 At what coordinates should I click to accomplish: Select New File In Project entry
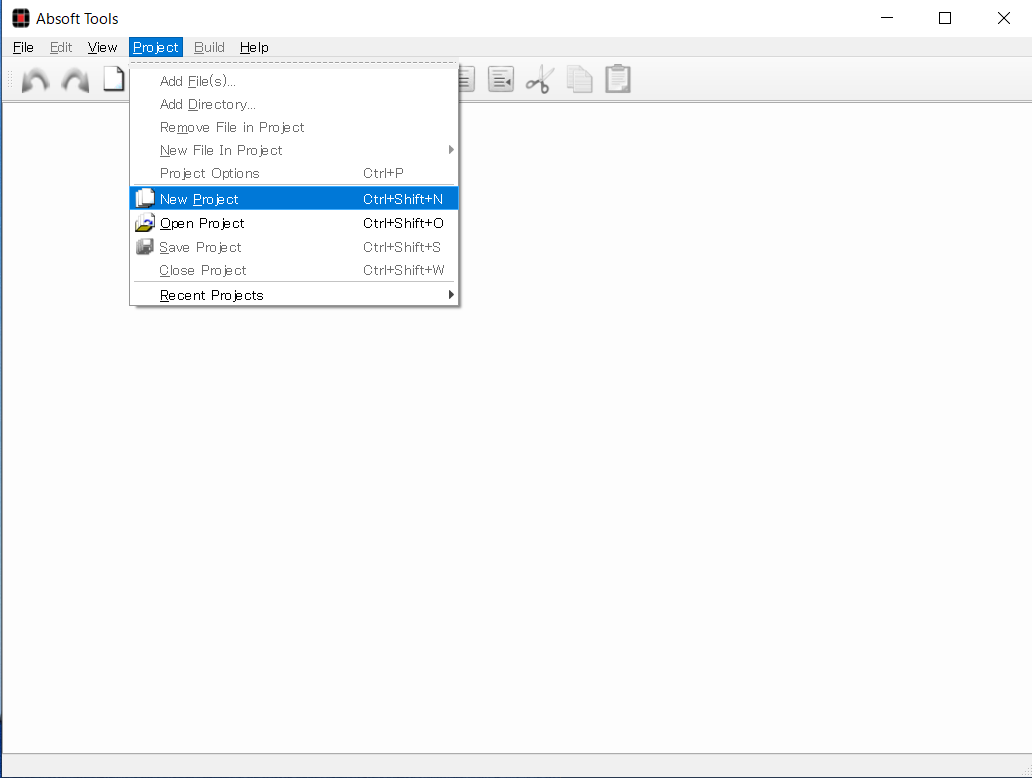coord(294,150)
